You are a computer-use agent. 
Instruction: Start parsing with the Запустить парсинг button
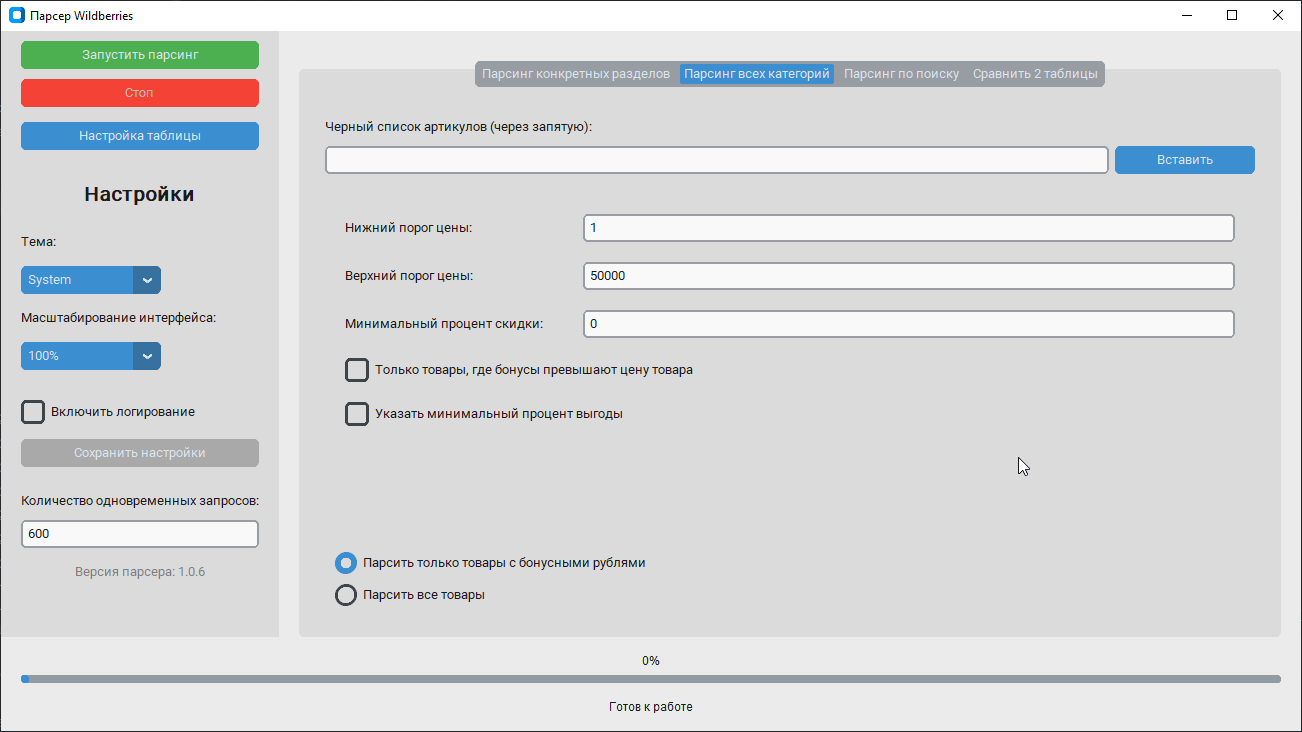[140, 55]
